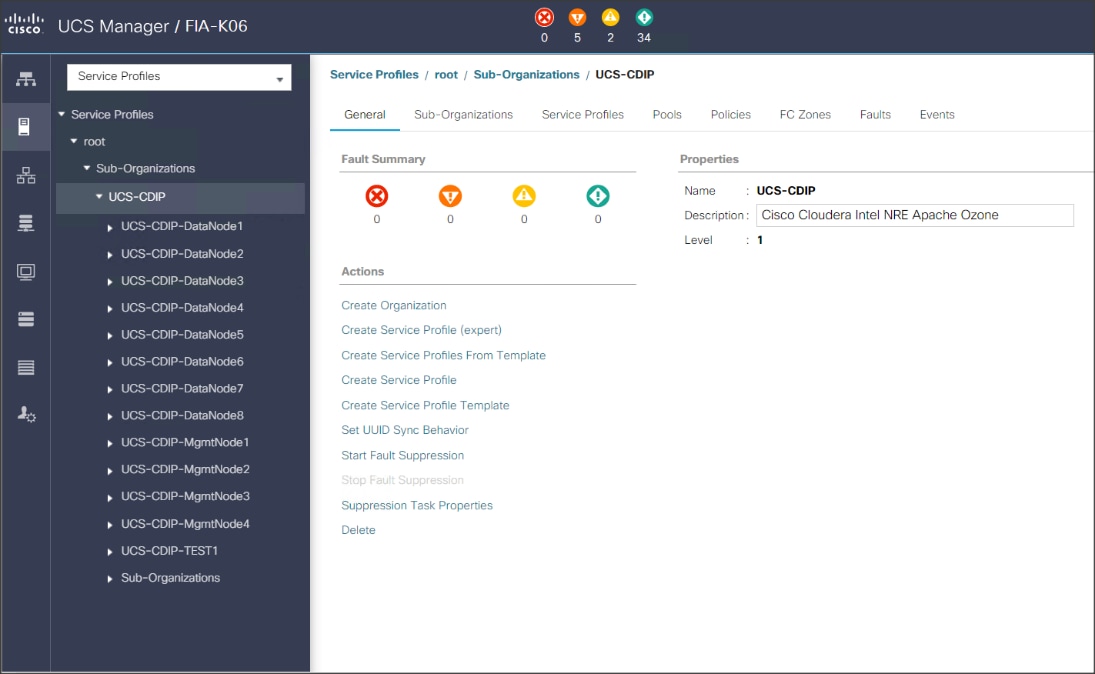
Task: Expand the UCS-CDIP-MgmtNode3 entry
Action: (x=109, y=497)
